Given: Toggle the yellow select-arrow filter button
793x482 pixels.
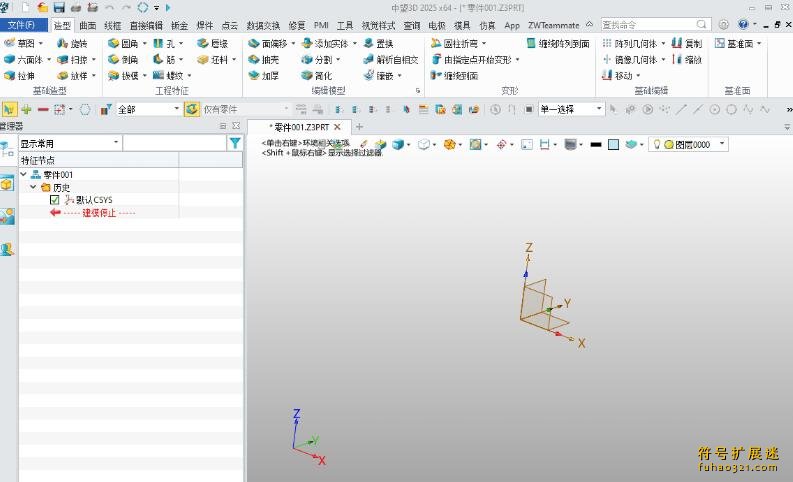Looking at the screenshot, I should pyautogui.click(x=10, y=109).
